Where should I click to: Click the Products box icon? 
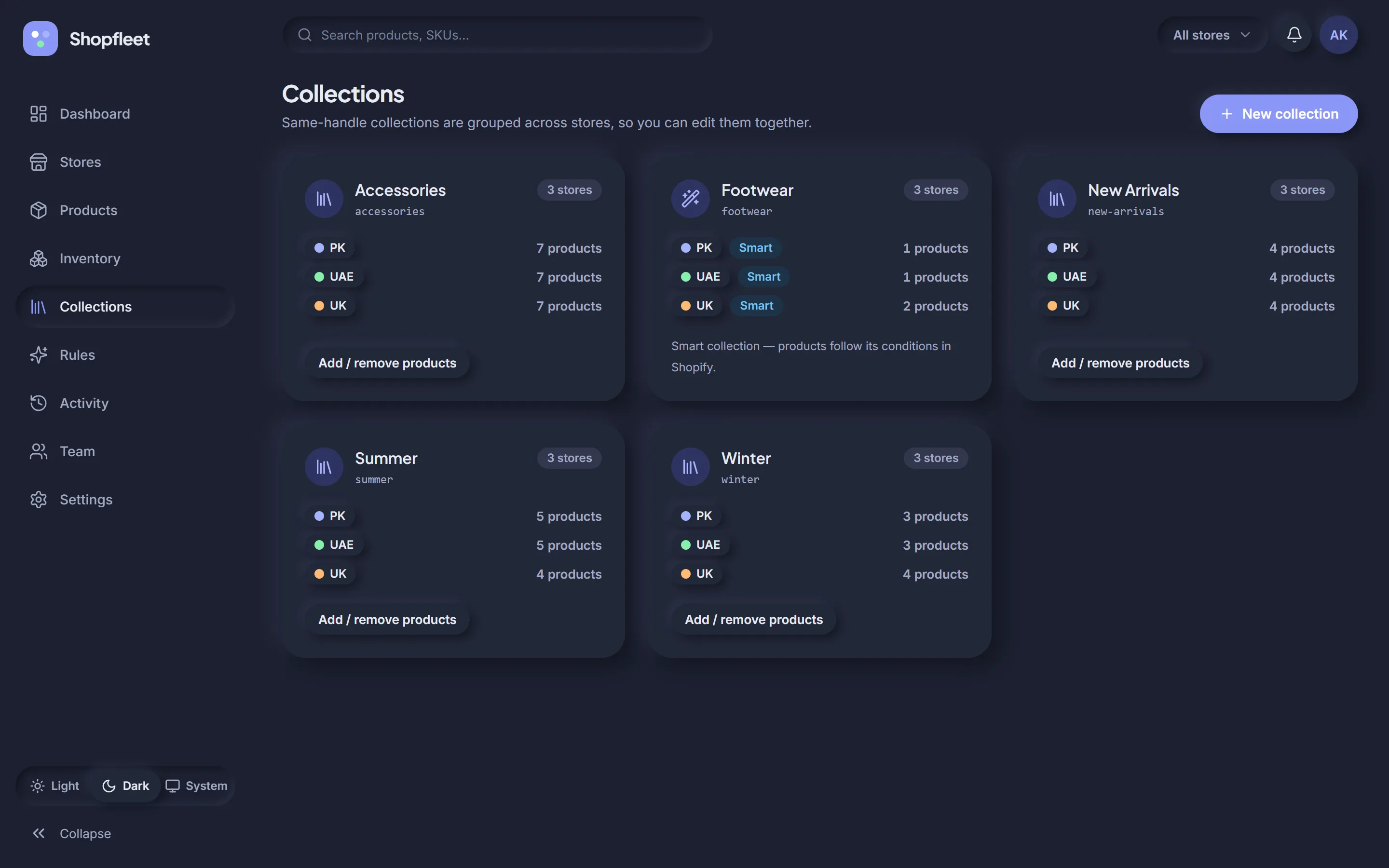[39, 210]
